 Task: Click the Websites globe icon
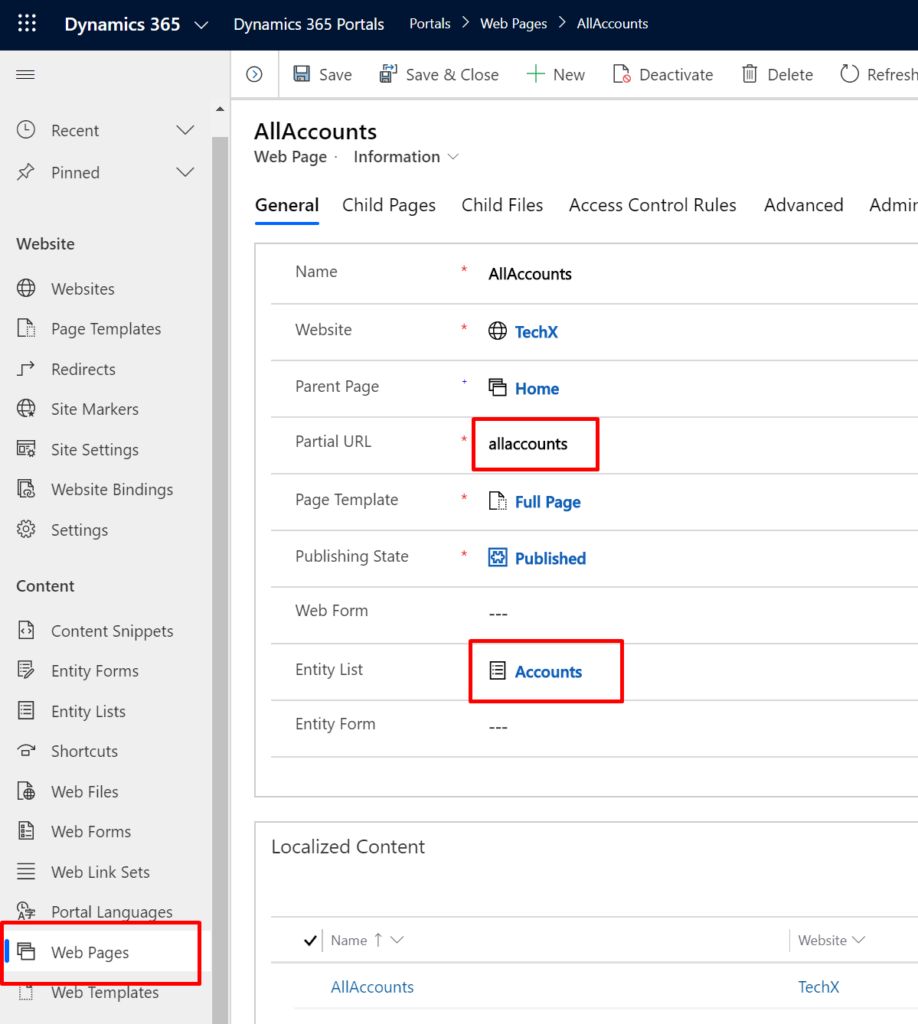click(26, 288)
